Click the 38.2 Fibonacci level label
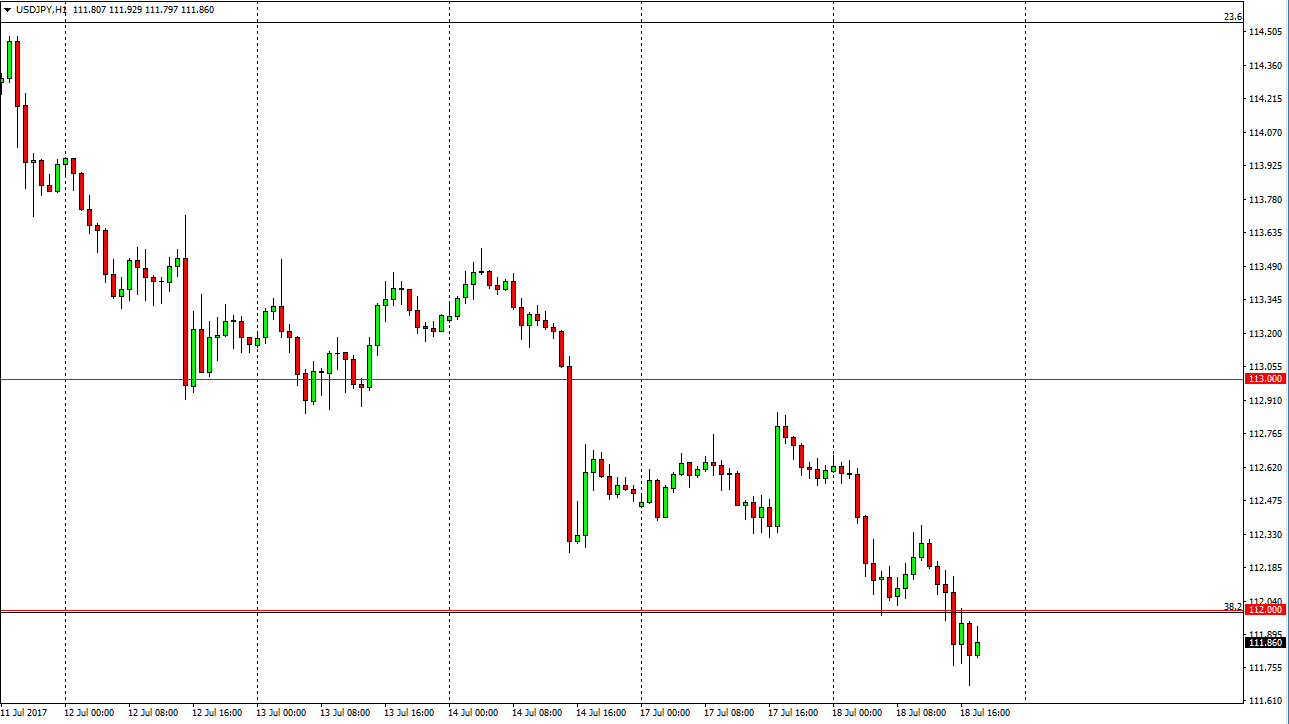 [x=1232, y=606]
